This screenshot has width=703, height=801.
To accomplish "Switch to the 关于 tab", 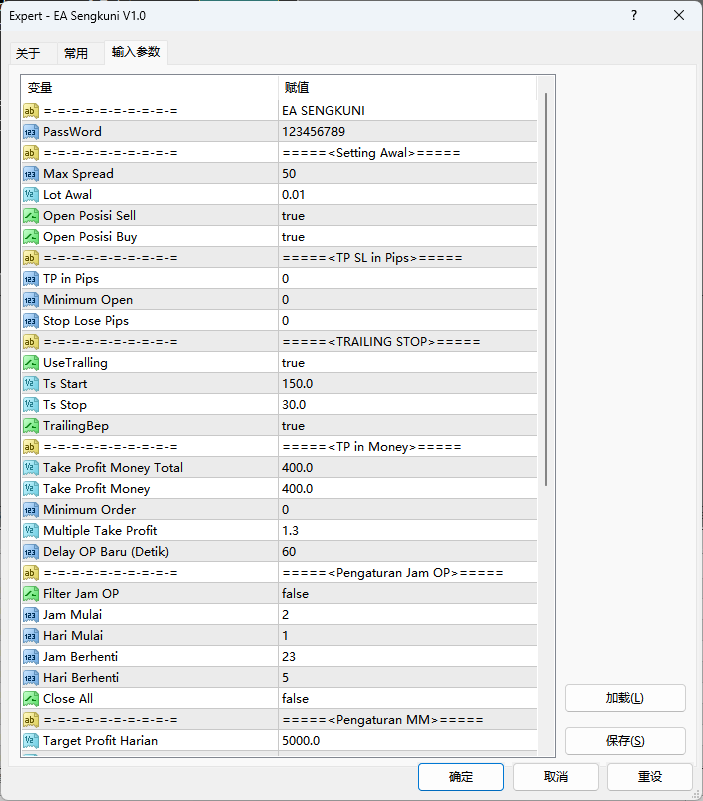I will 29,54.
